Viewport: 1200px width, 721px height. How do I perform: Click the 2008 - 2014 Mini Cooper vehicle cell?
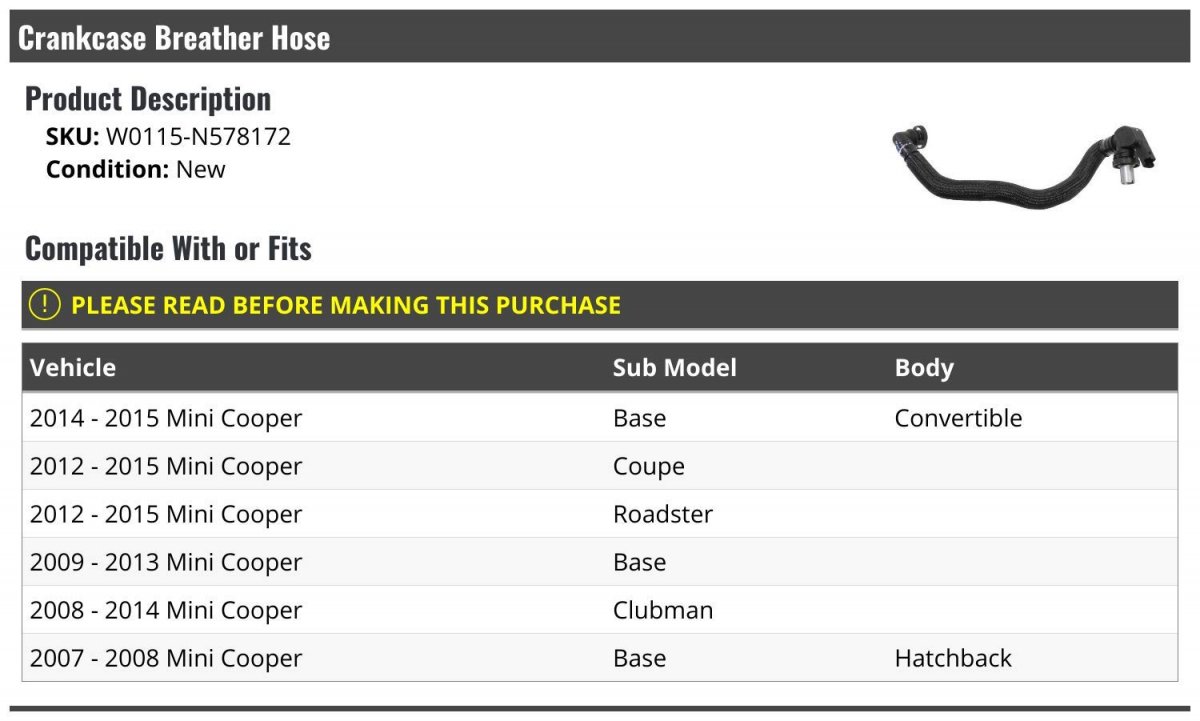tap(166, 610)
